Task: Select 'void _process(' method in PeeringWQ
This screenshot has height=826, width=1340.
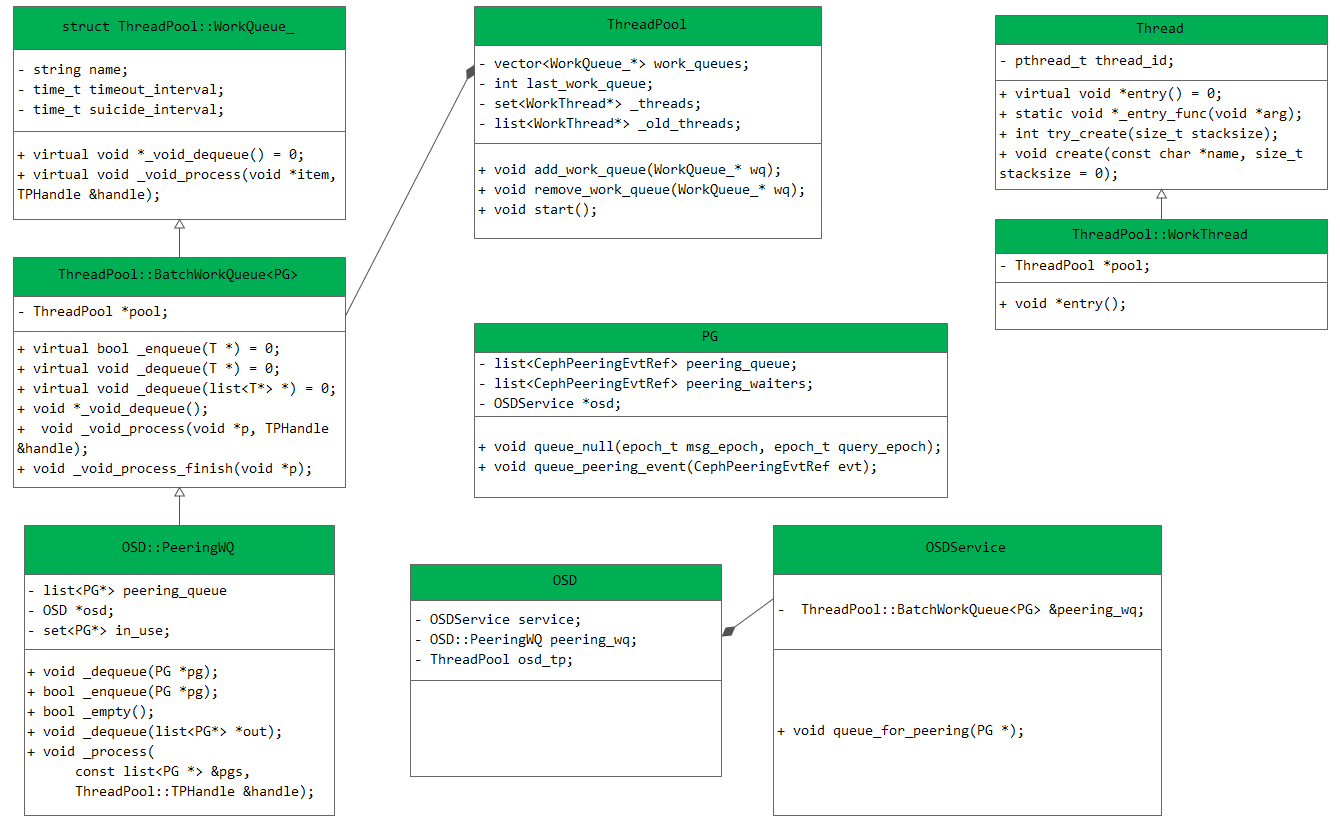Action: (x=92, y=751)
